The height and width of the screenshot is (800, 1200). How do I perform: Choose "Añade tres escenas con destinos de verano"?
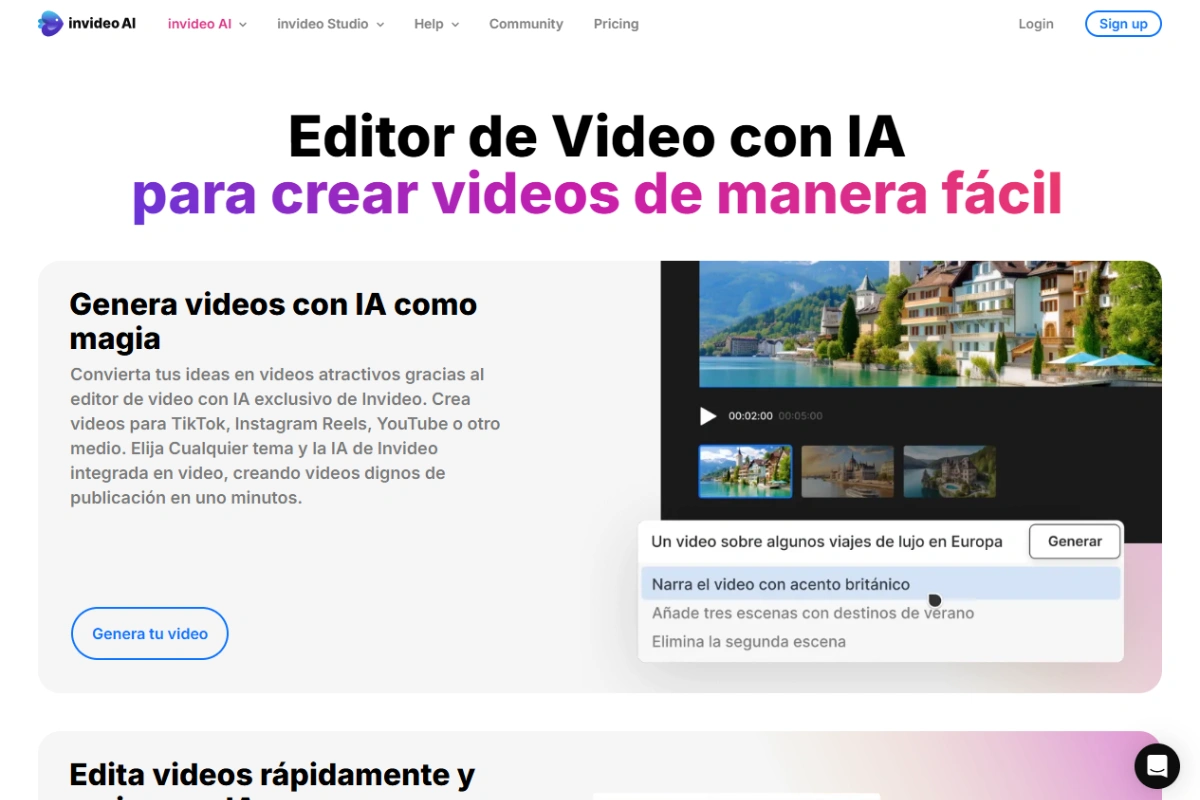[x=812, y=613]
